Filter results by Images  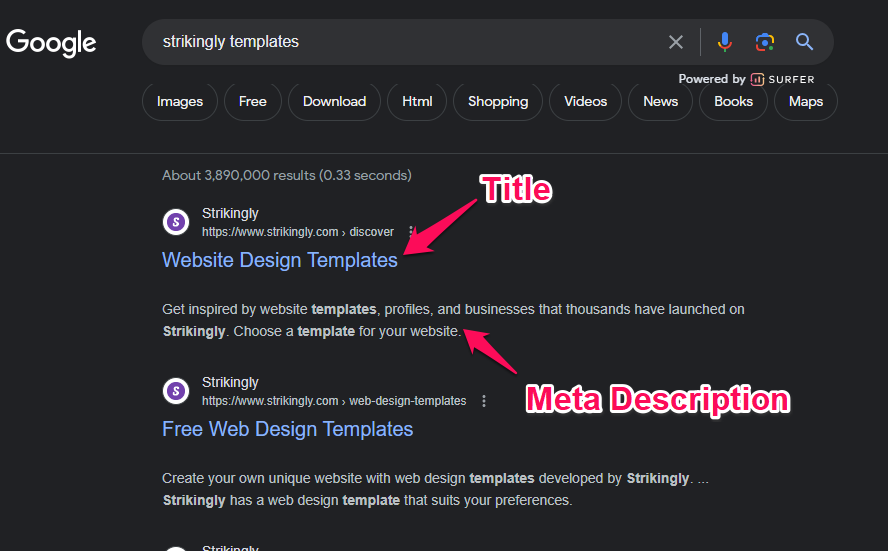coord(180,101)
